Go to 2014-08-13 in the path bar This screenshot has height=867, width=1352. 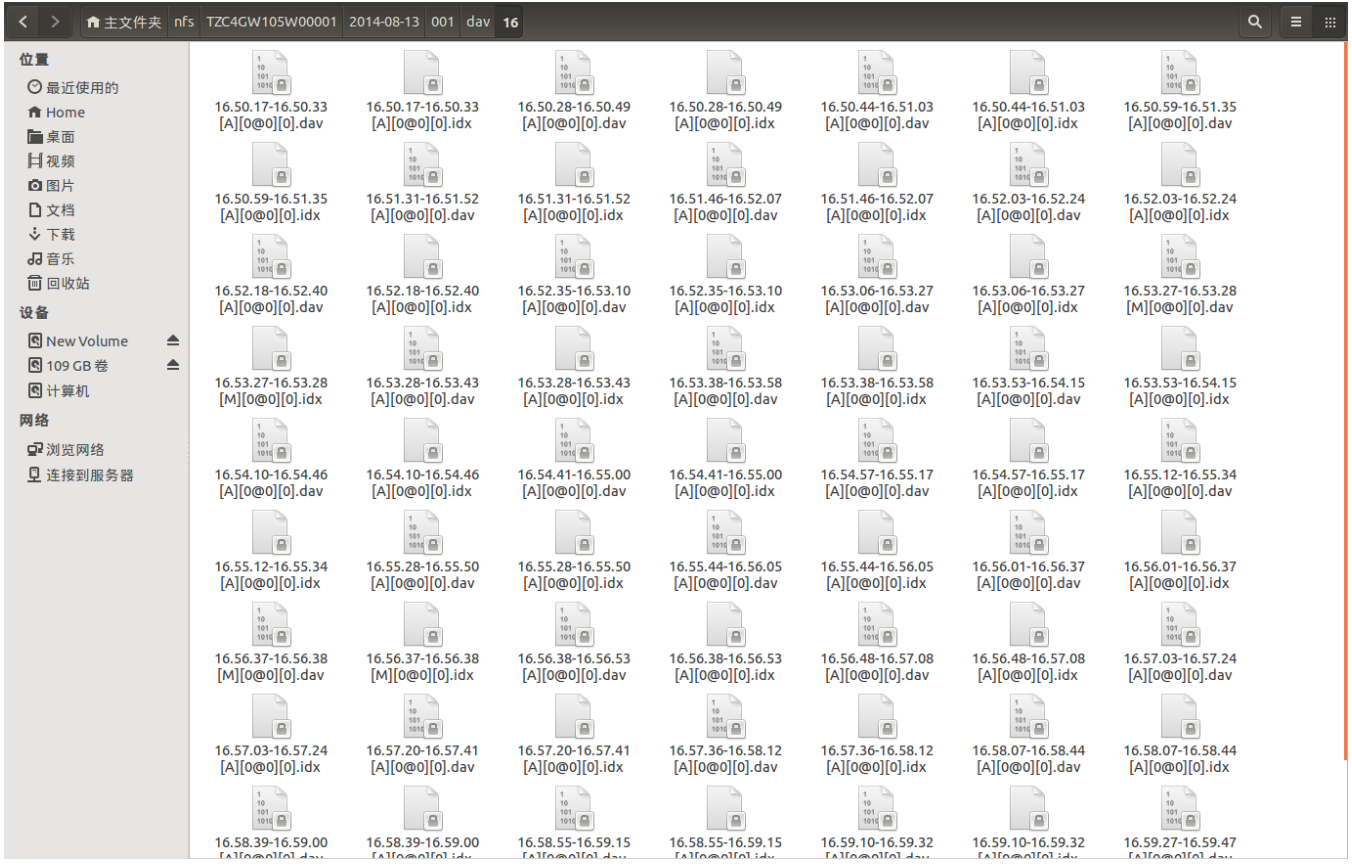pos(384,22)
